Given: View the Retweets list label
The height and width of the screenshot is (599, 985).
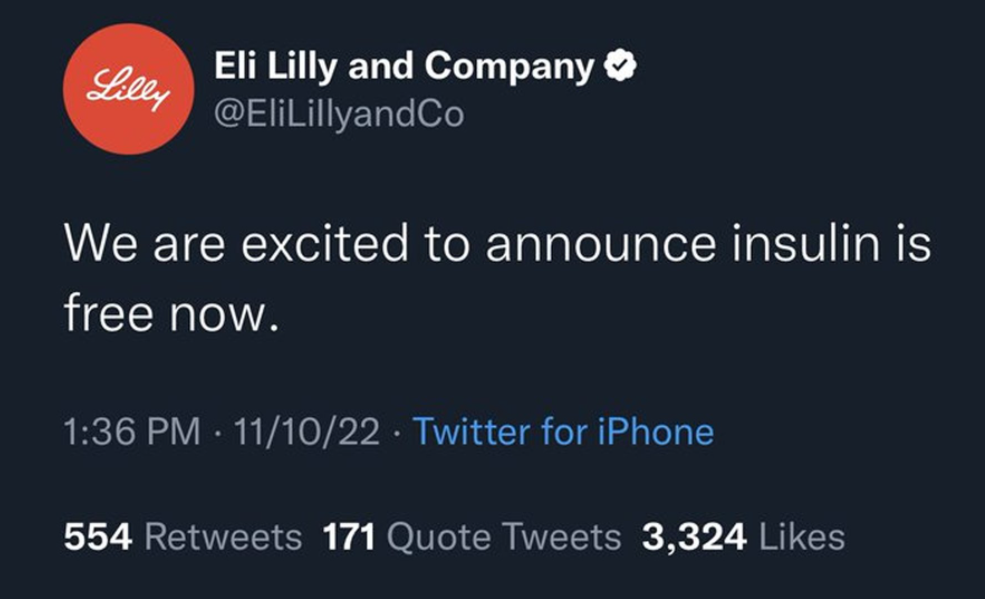Looking at the screenshot, I should pyautogui.click(x=223, y=537).
